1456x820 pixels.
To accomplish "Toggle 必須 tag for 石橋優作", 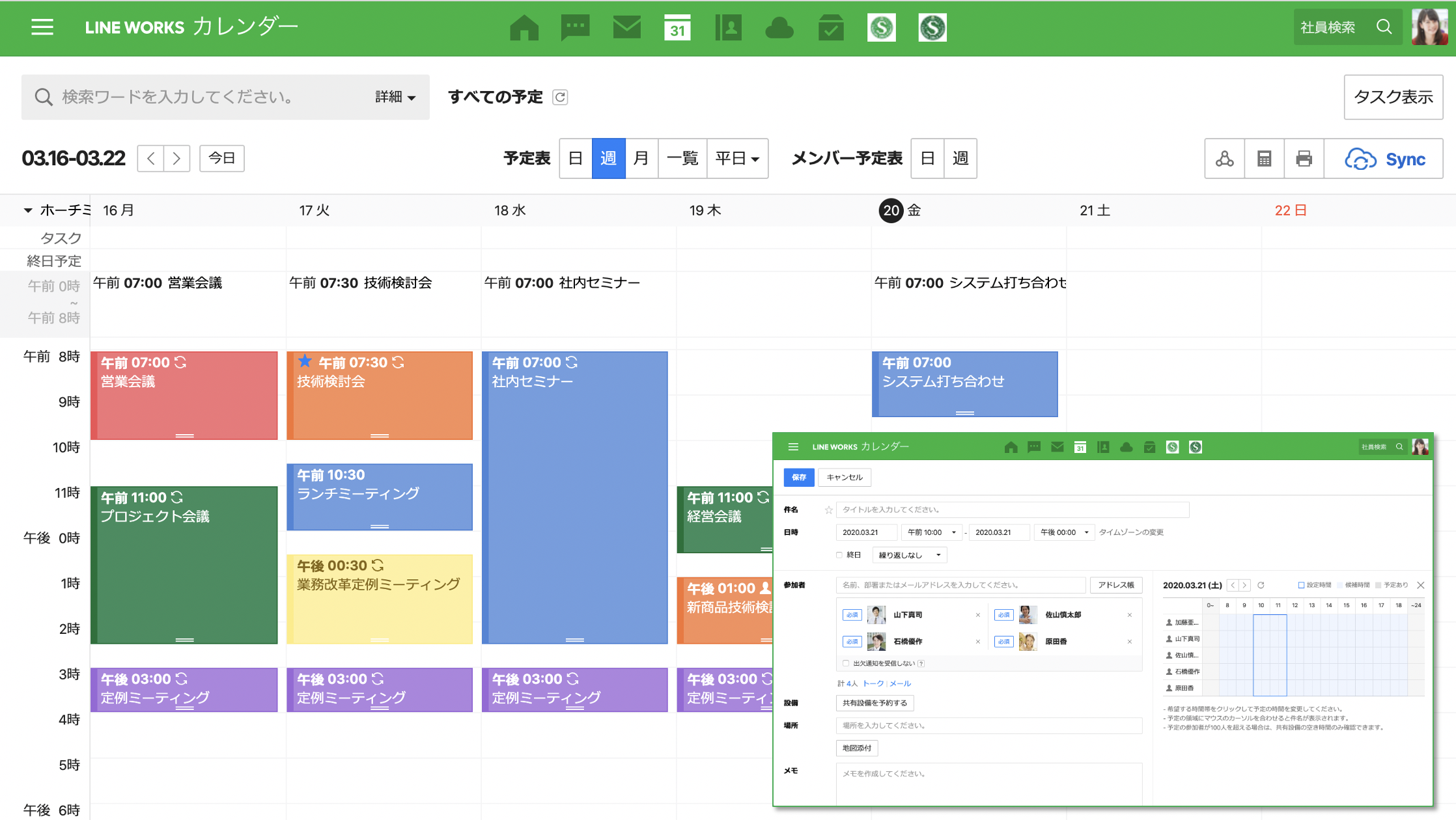I will coord(852,642).
